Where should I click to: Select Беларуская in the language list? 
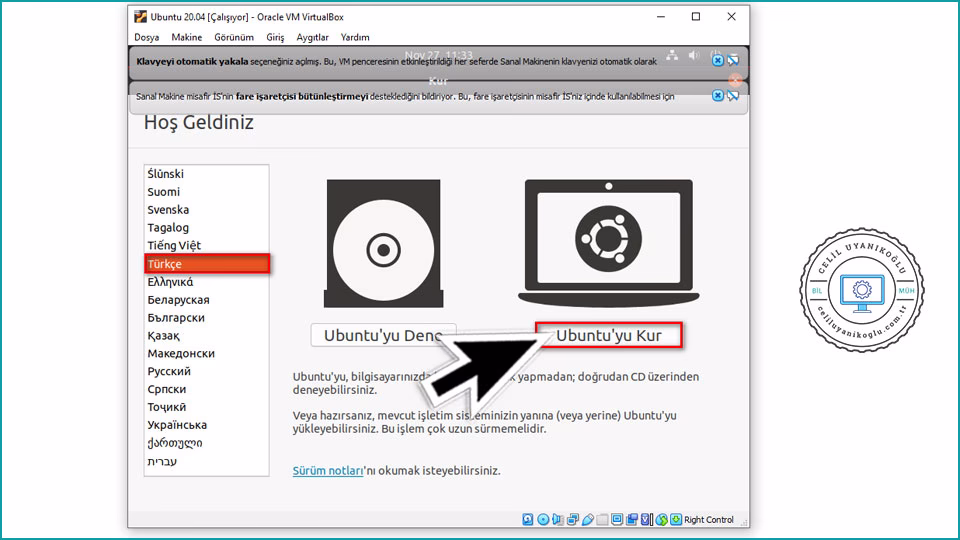tap(206, 299)
